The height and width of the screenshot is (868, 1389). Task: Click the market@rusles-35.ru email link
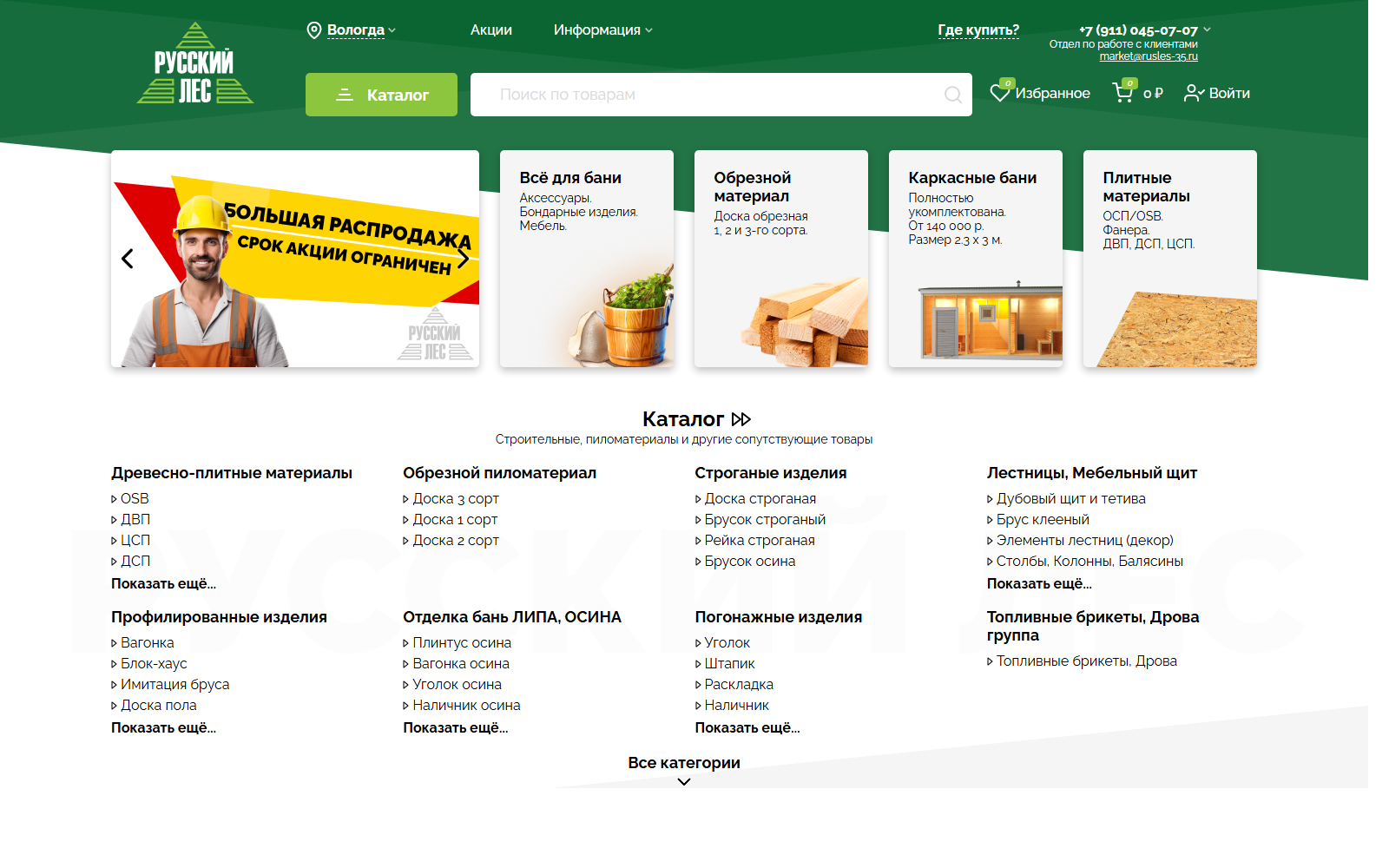[1149, 56]
